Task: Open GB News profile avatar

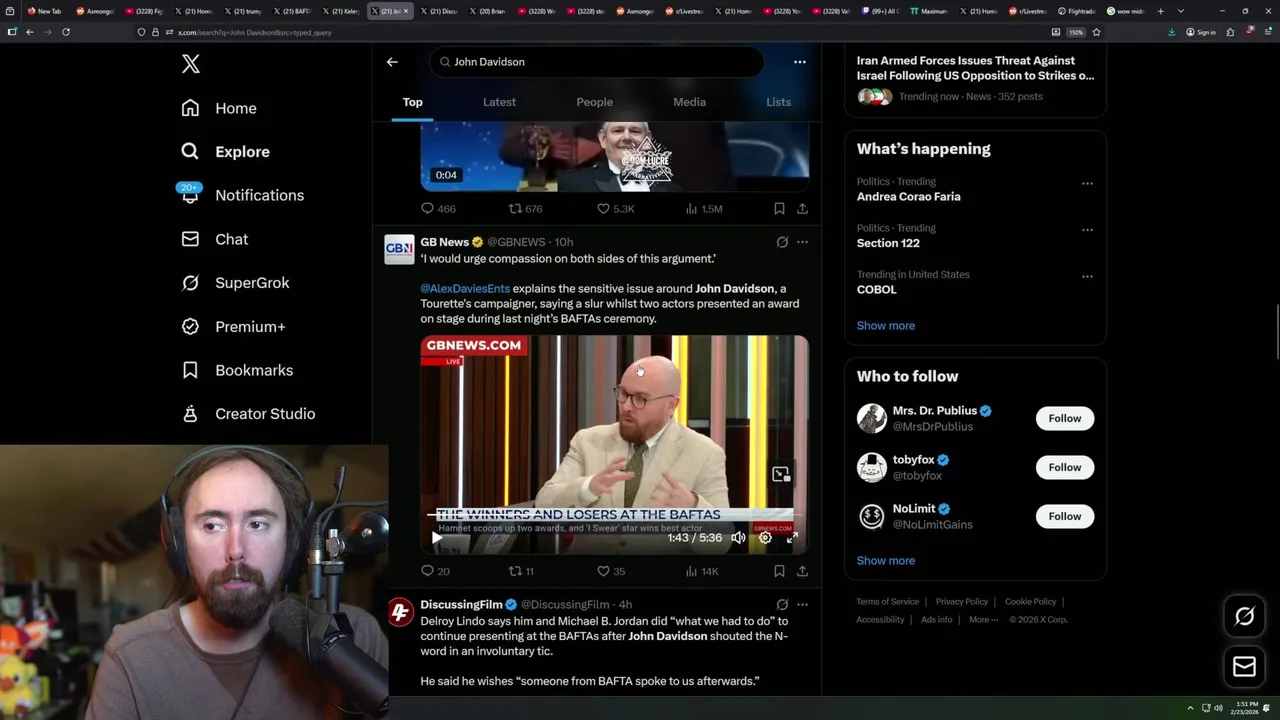Action: click(x=399, y=250)
